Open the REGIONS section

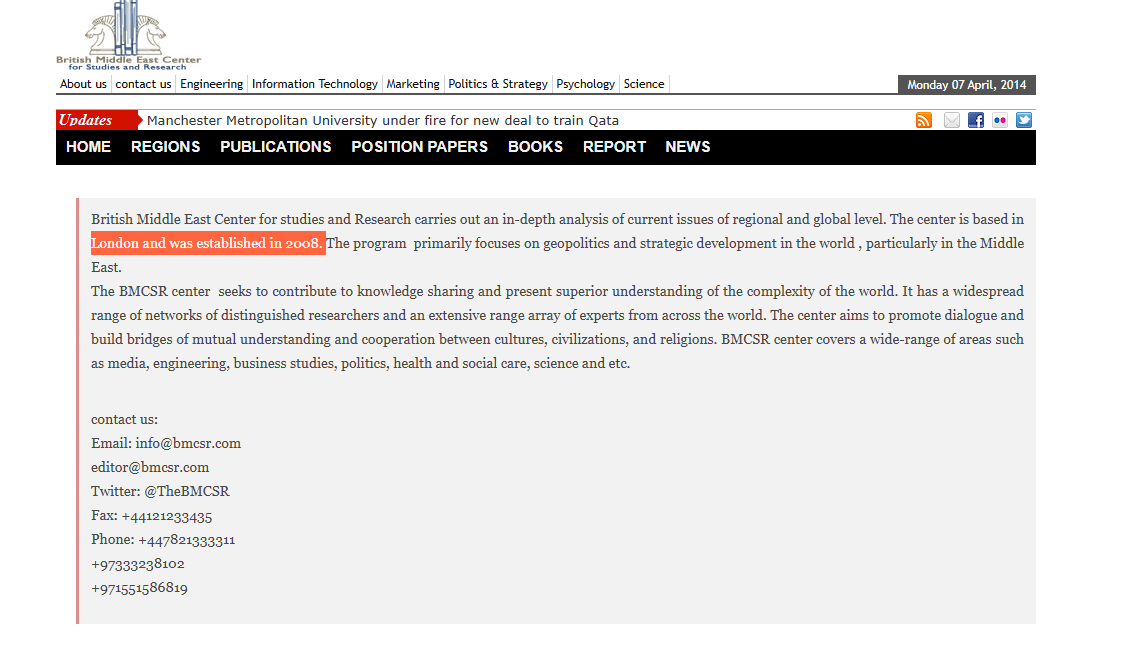[165, 147]
